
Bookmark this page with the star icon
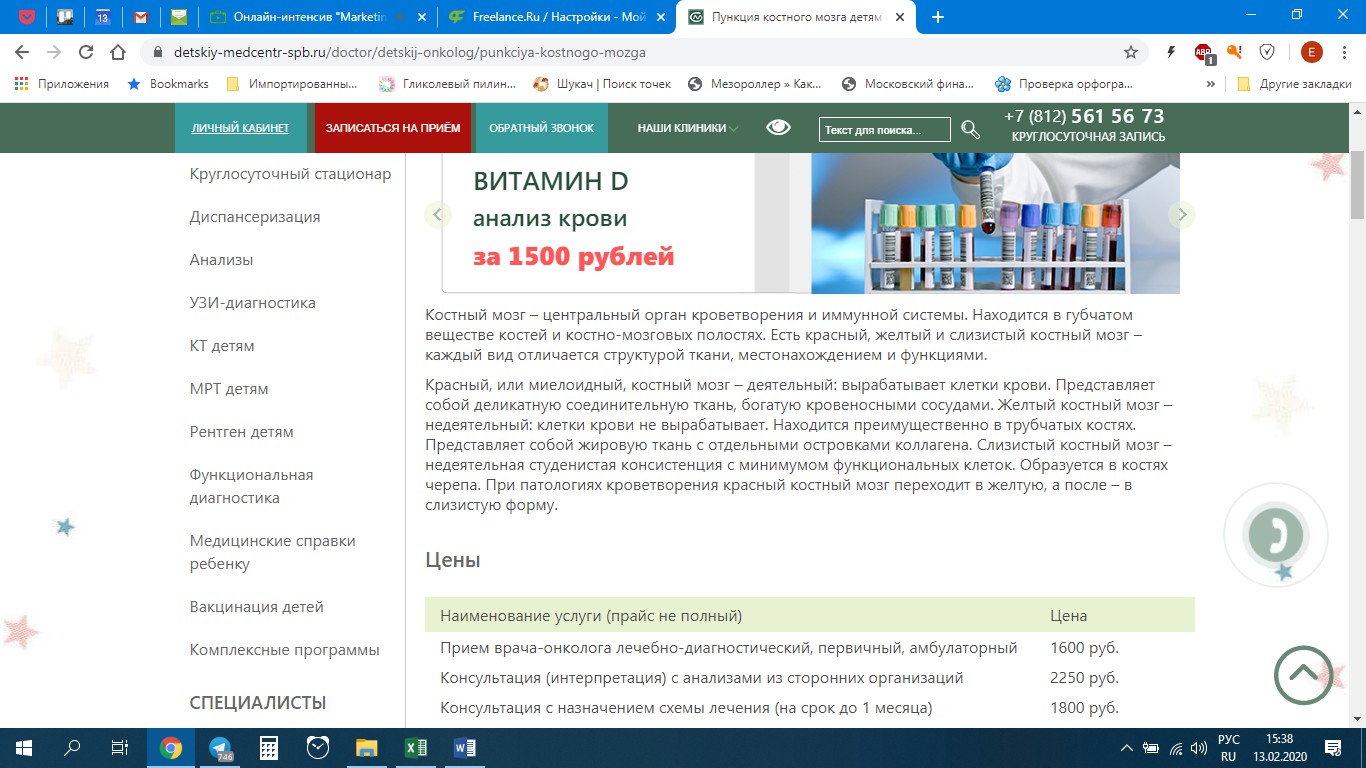tap(1131, 52)
